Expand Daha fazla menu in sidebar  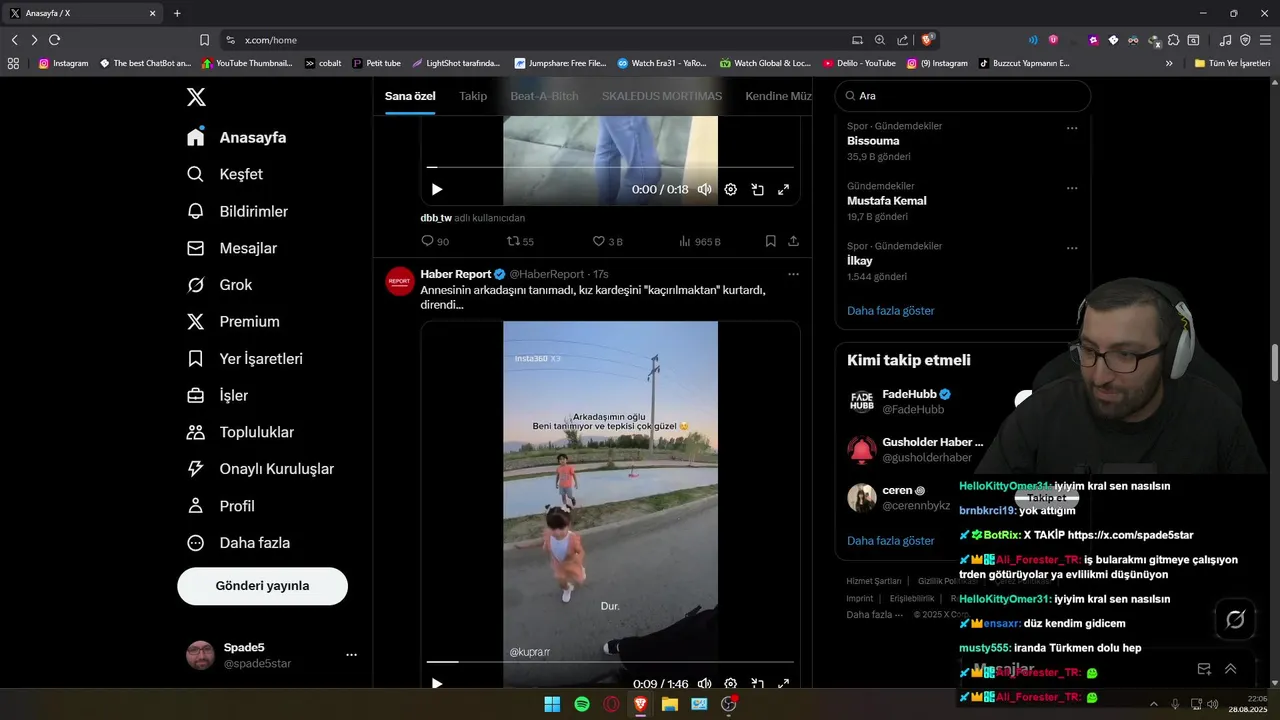click(x=238, y=543)
